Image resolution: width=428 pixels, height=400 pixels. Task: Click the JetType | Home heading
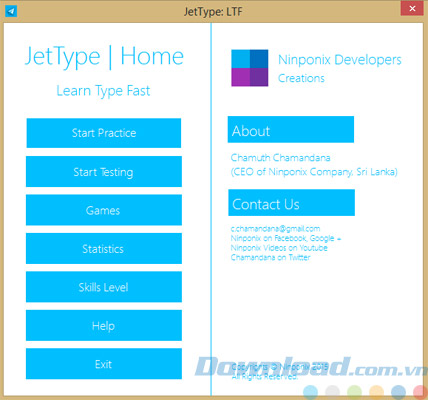(104, 56)
